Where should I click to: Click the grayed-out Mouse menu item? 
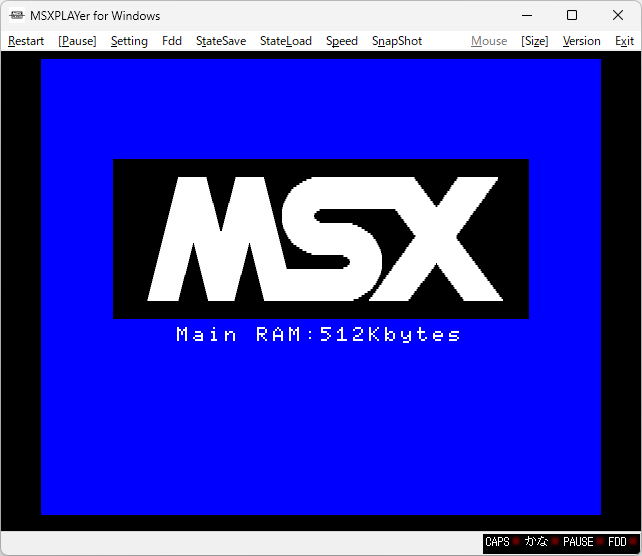[x=489, y=41]
